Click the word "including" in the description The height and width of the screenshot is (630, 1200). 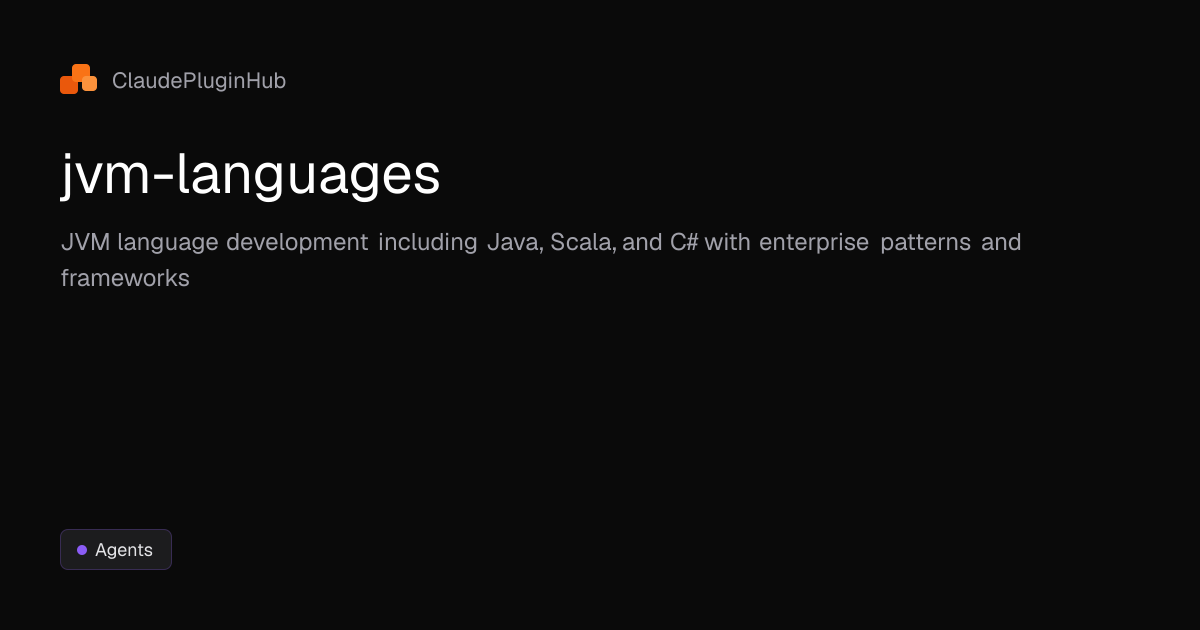(427, 242)
